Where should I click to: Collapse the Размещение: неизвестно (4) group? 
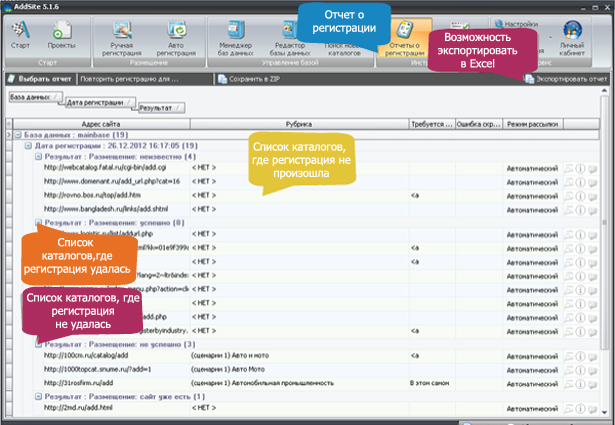pyautogui.click(x=38, y=157)
